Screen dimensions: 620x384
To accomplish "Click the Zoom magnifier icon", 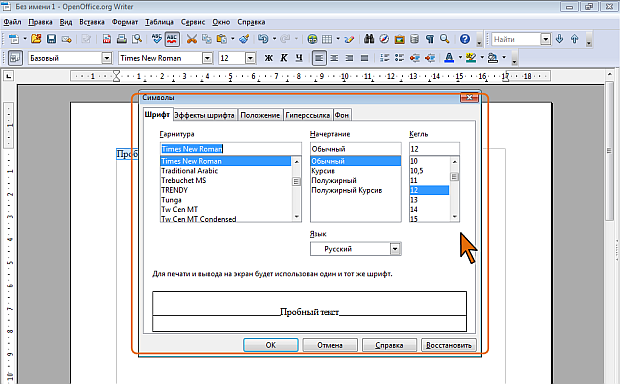I will pyautogui.click(x=445, y=39).
